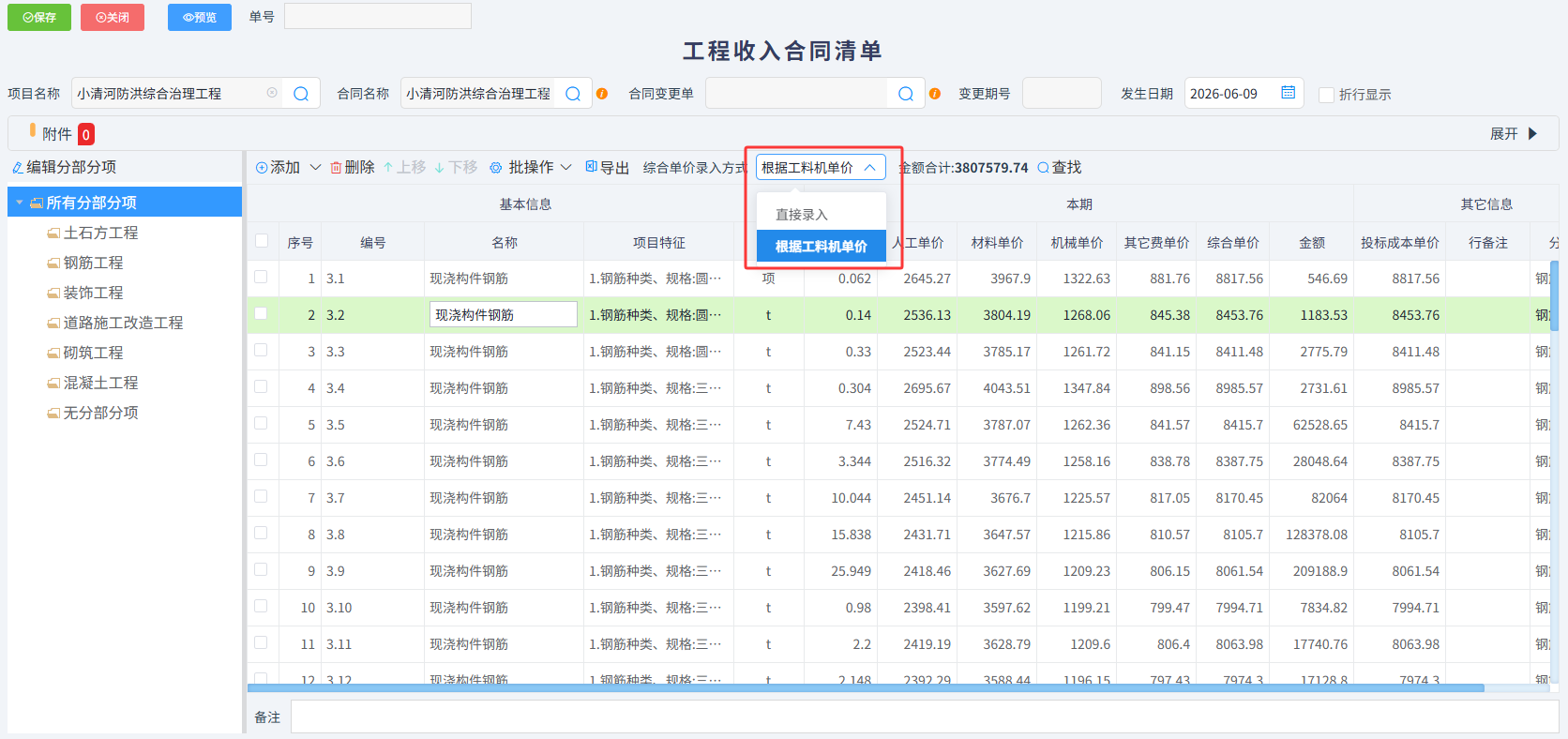Expand the attachments panel with 展开
1568x739 pixels.
click(1514, 134)
